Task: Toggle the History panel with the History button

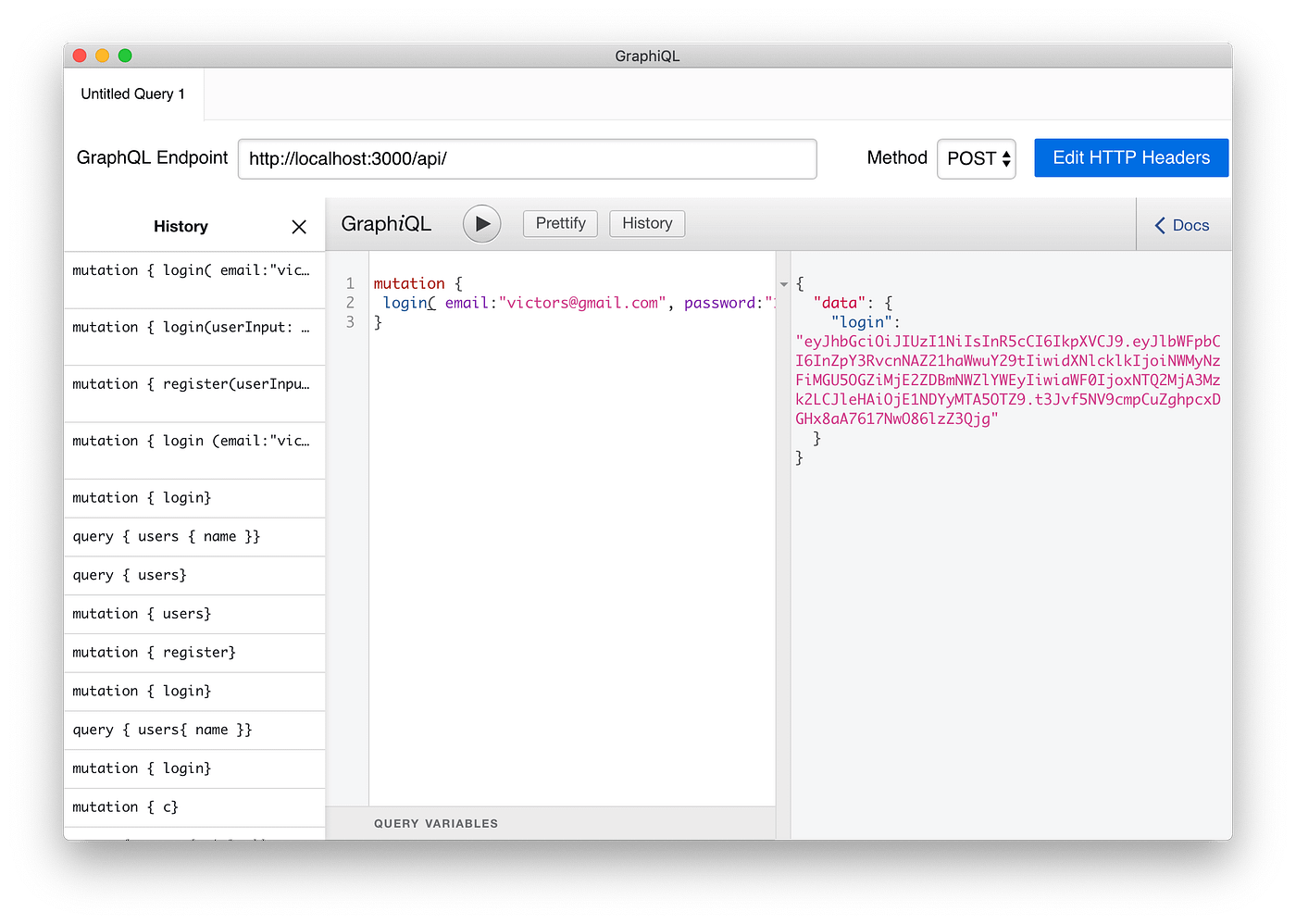Action: (x=646, y=223)
